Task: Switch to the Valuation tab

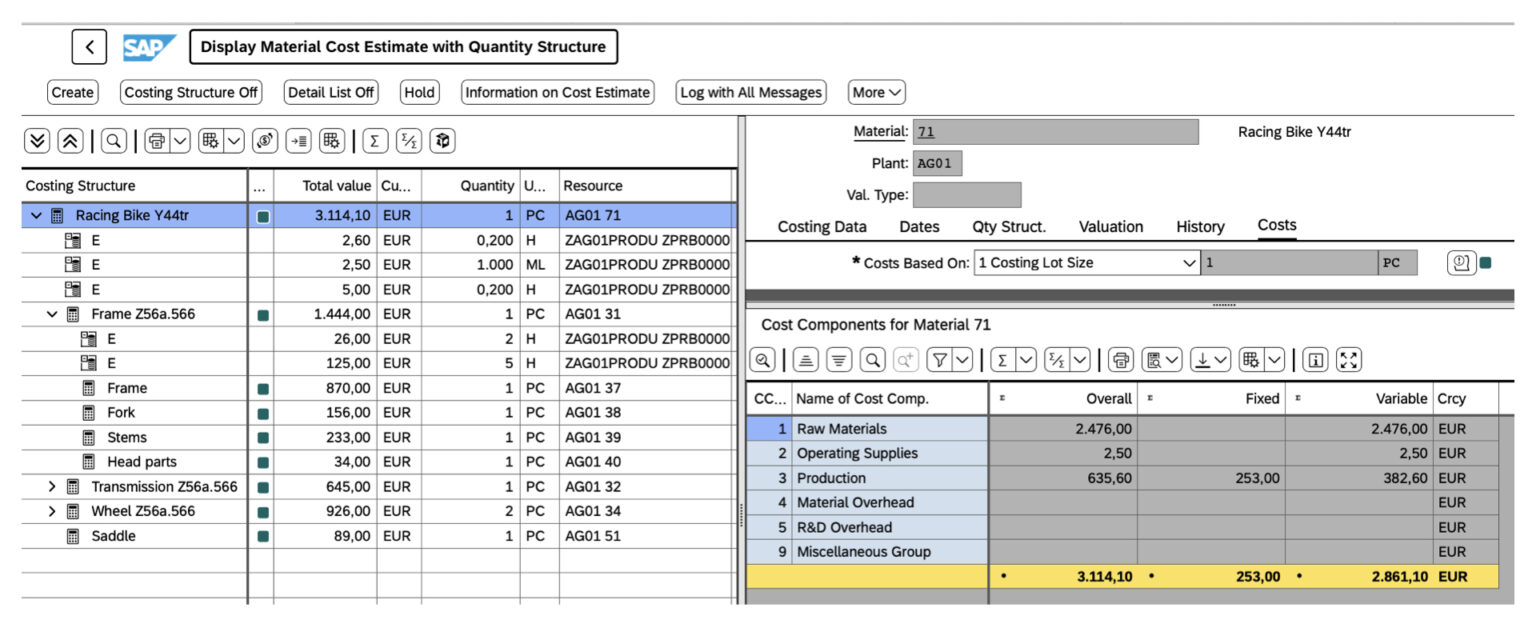Action: click(1110, 227)
